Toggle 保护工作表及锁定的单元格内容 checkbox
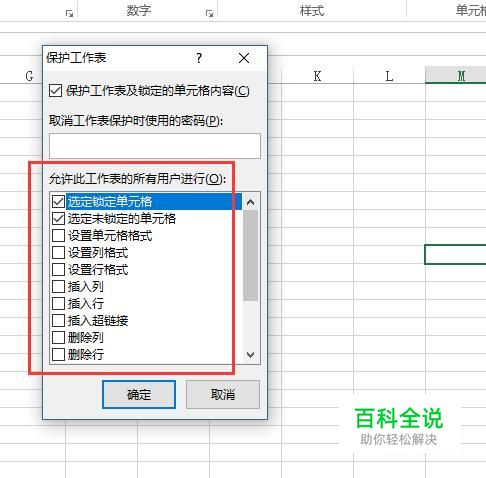The image size is (486, 478). point(55,91)
